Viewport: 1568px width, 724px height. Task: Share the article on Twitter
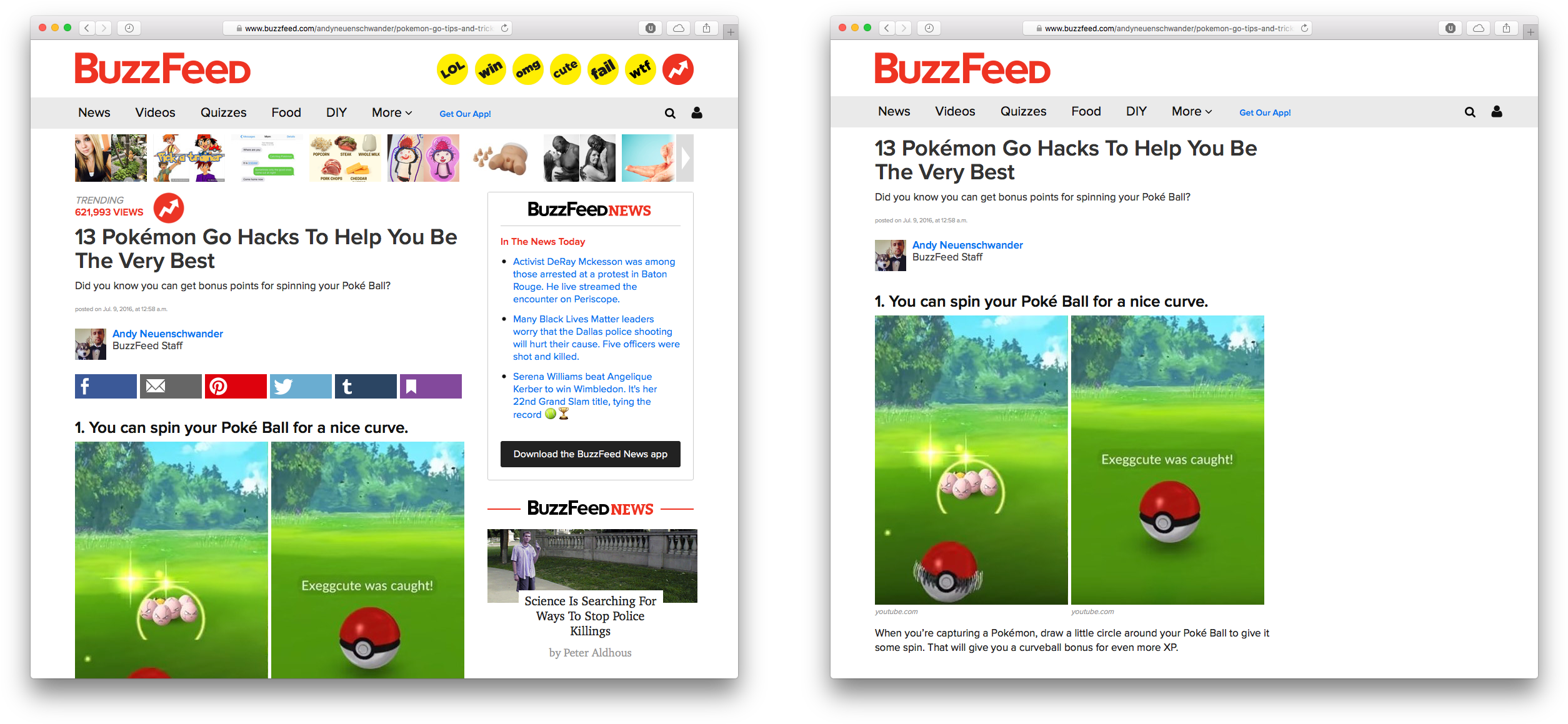coord(301,387)
